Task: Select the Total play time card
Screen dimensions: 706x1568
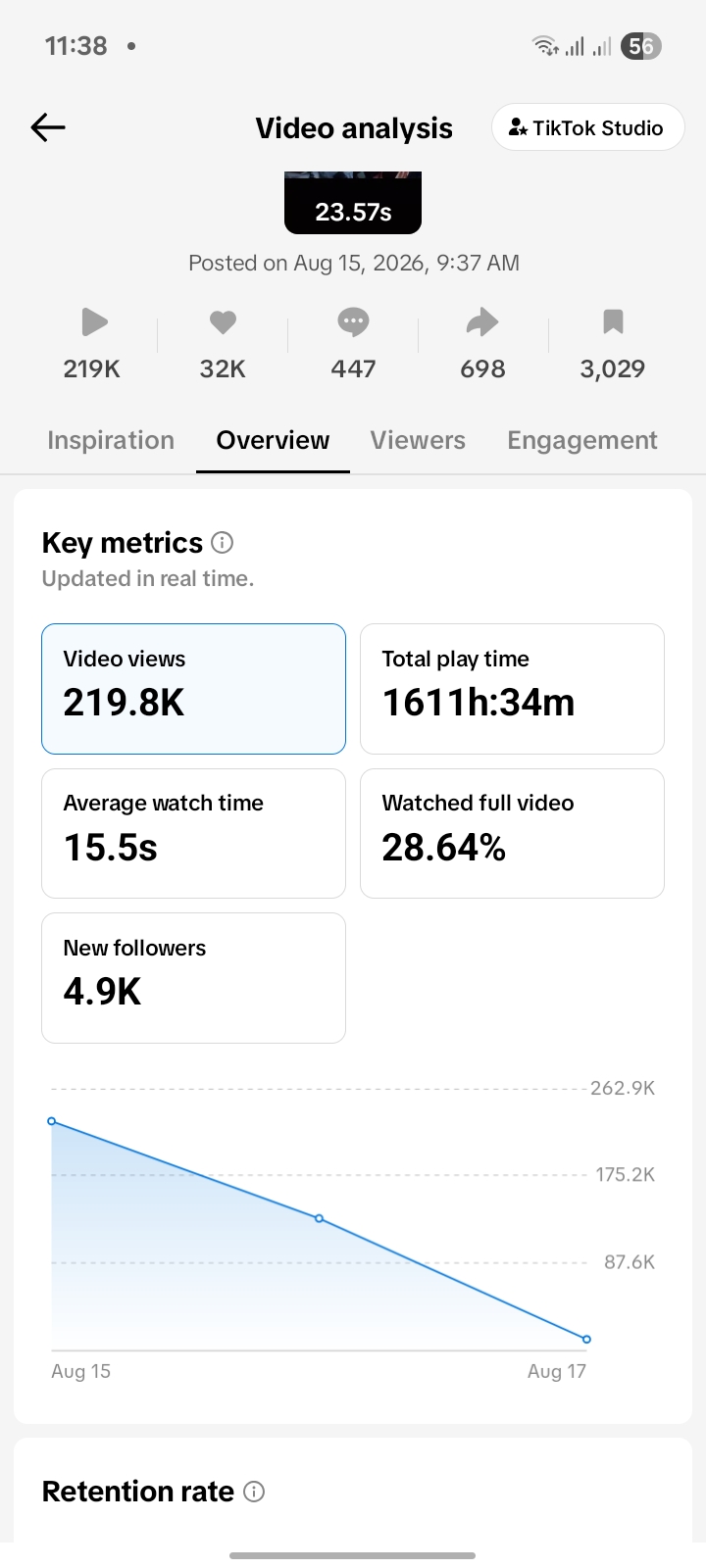Action: [x=512, y=689]
